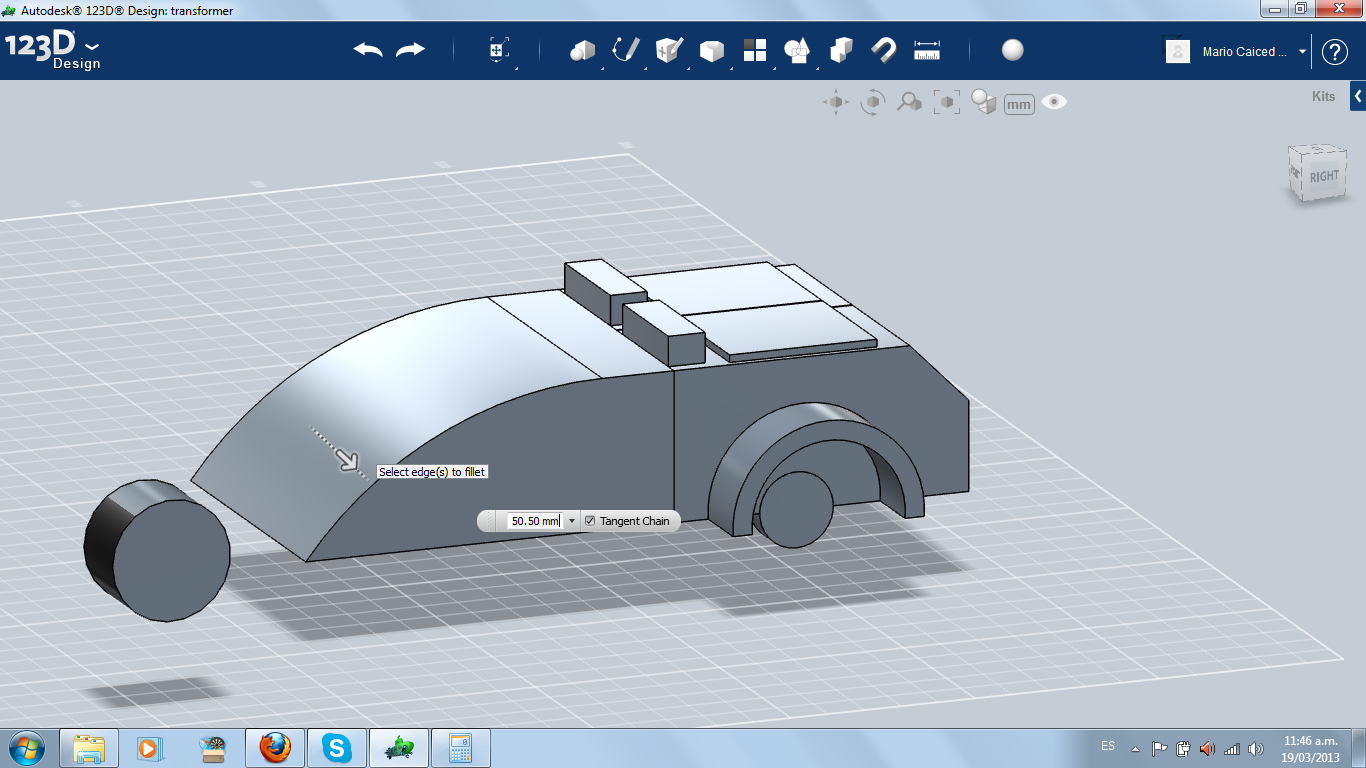The image size is (1366, 768).
Task: Toggle the eye visibility icon
Action: coord(1054,102)
